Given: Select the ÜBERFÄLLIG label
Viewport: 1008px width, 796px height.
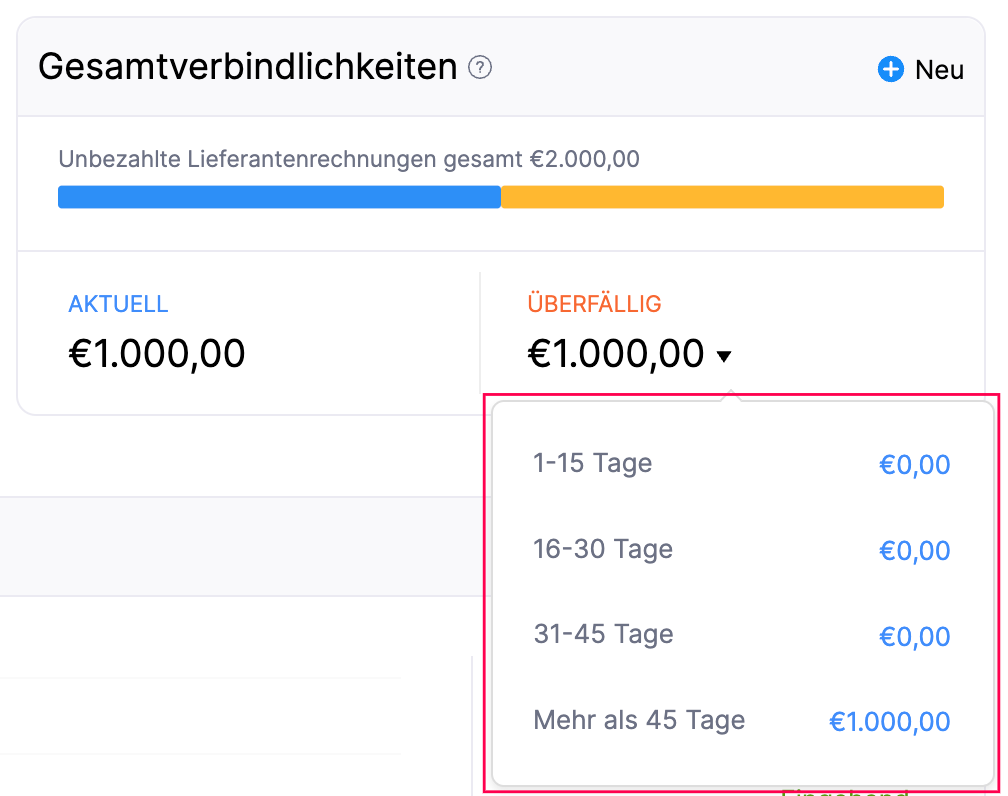Looking at the screenshot, I should (594, 305).
